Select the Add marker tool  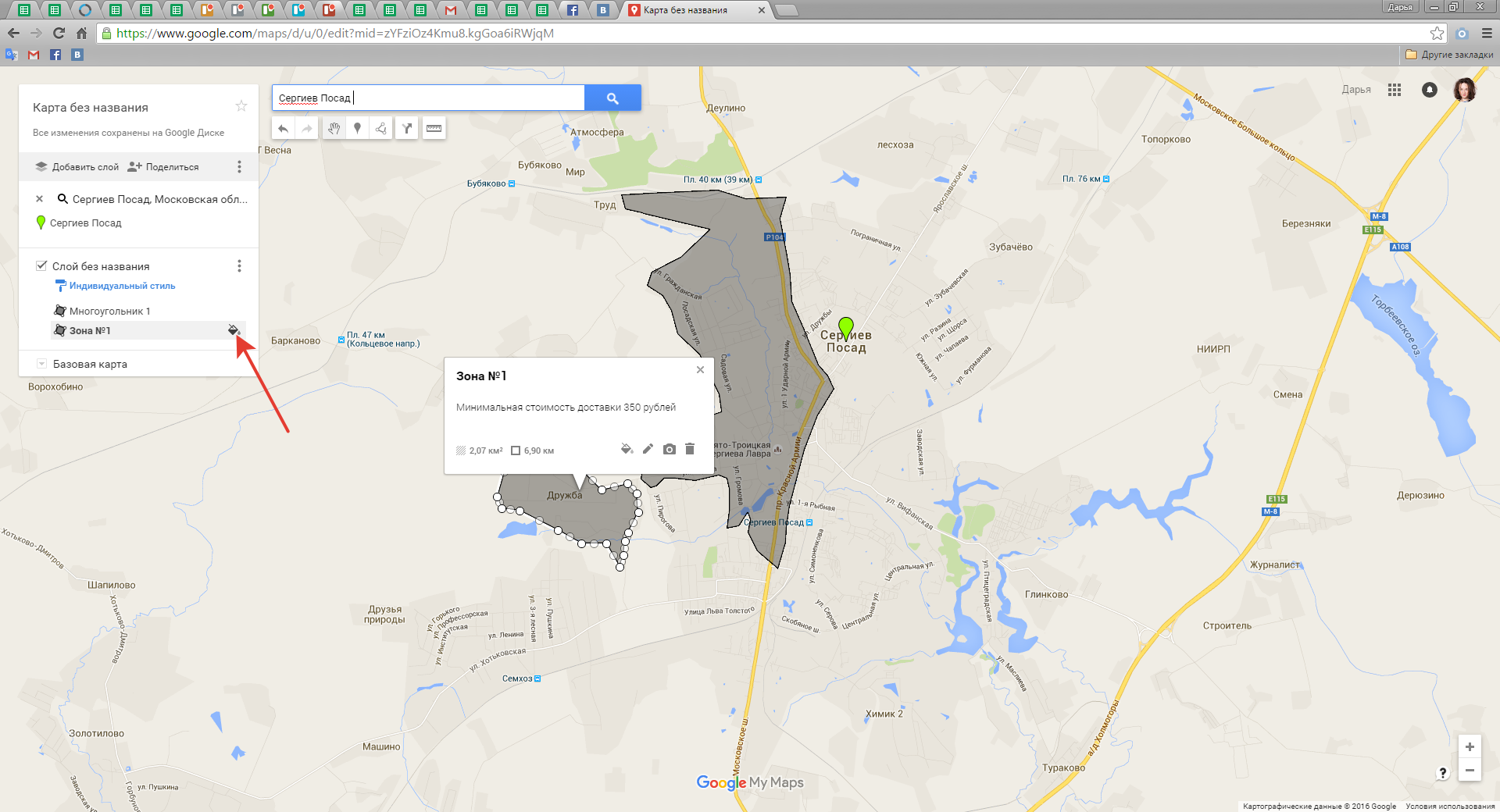point(357,129)
